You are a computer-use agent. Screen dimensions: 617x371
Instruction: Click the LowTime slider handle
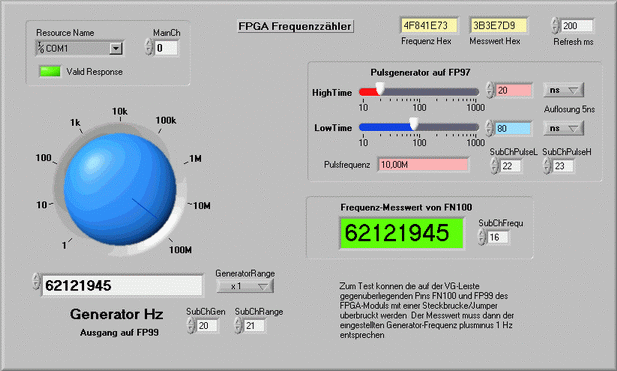click(414, 124)
